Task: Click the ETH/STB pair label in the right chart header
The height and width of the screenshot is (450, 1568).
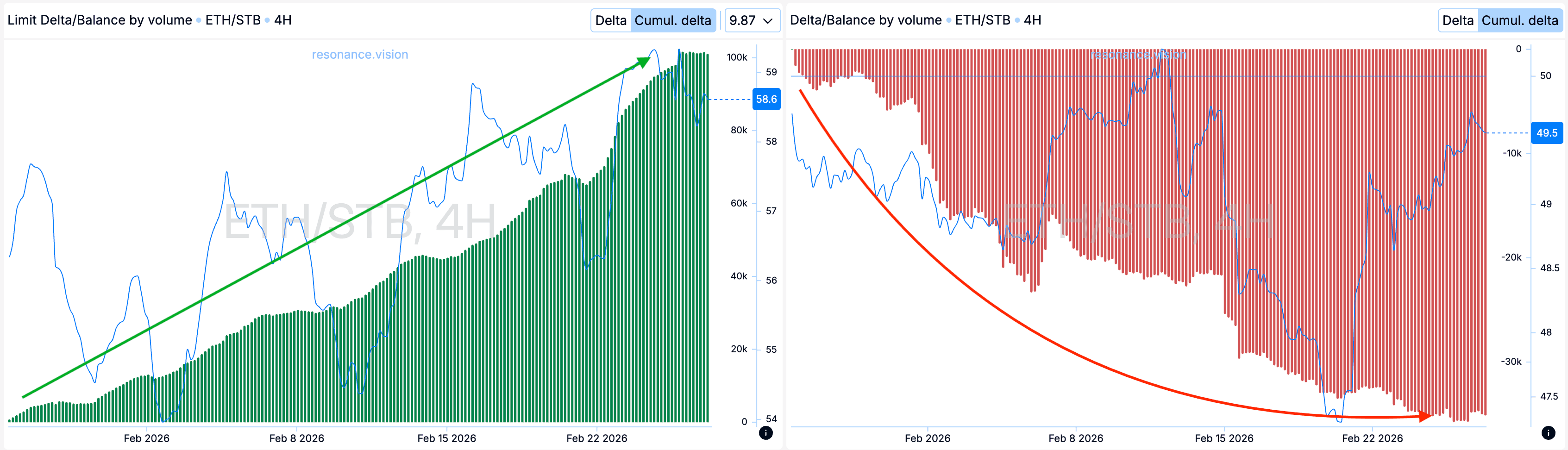Action: tap(983, 20)
